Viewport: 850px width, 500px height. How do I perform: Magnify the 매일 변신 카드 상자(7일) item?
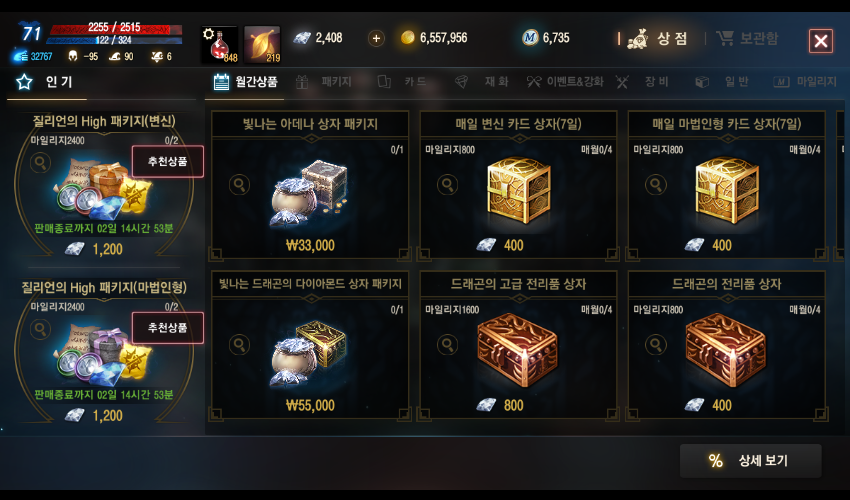(x=447, y=185)
